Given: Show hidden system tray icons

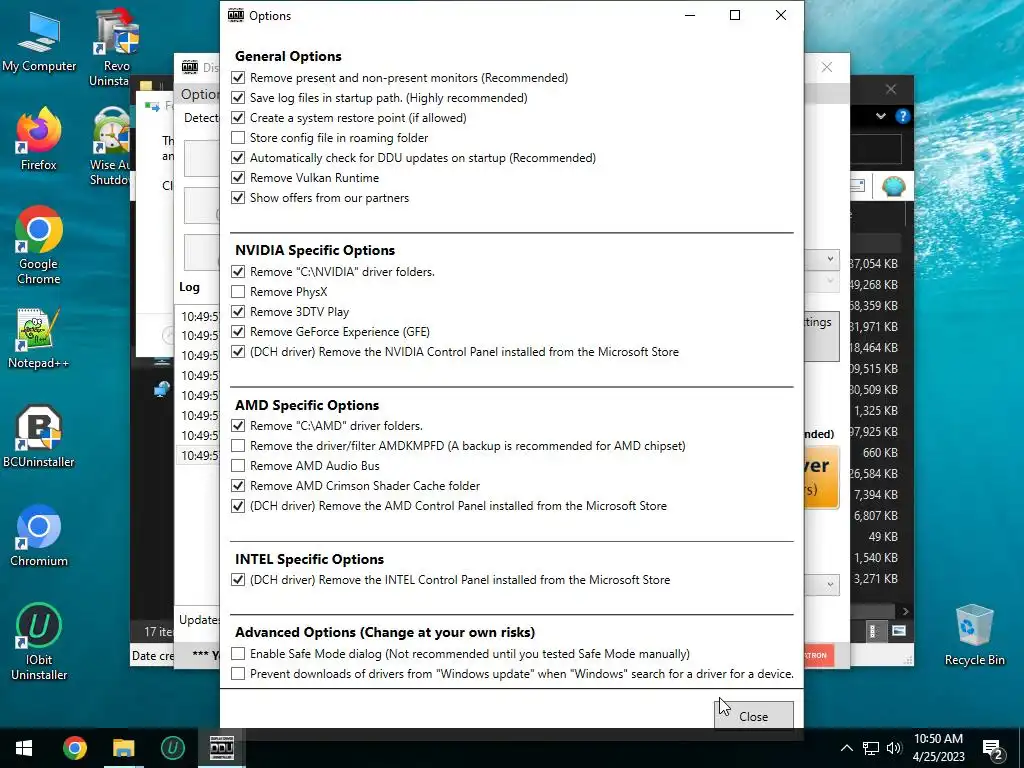Looking at the screenshot, I should [x=846, y=748].
